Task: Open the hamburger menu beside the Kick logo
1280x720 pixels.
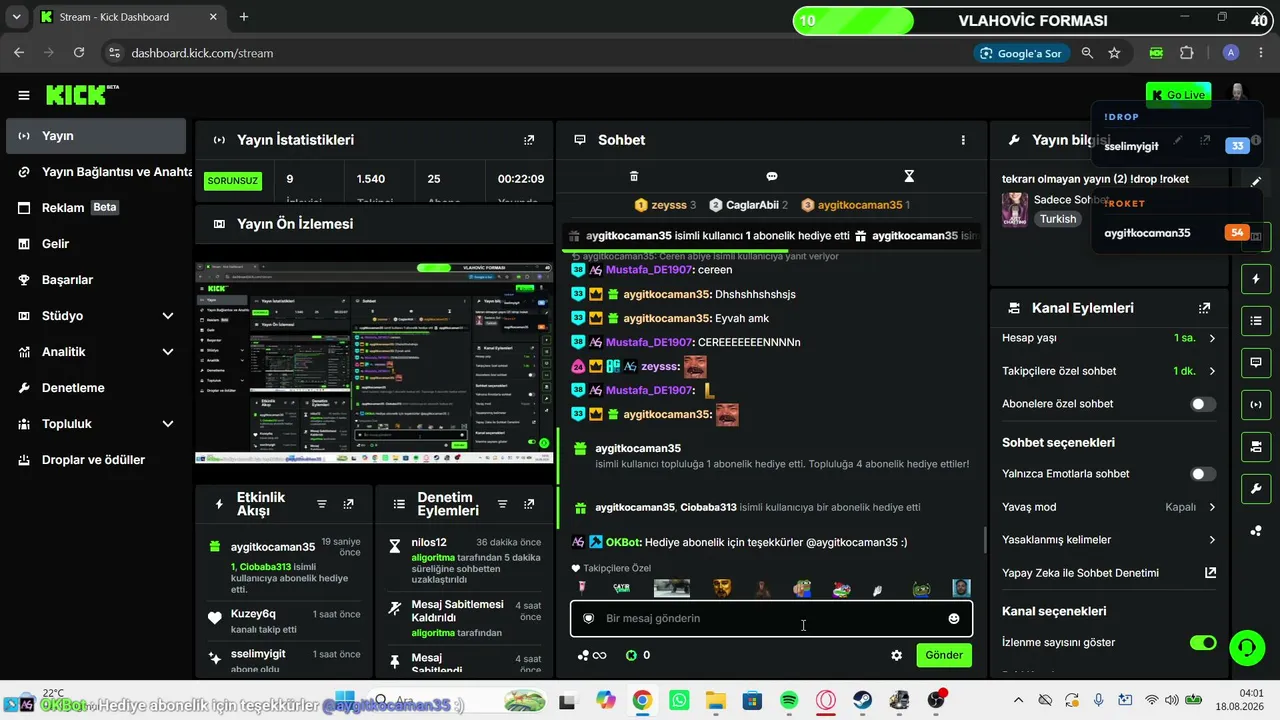Action: click(x=24, y=96)
